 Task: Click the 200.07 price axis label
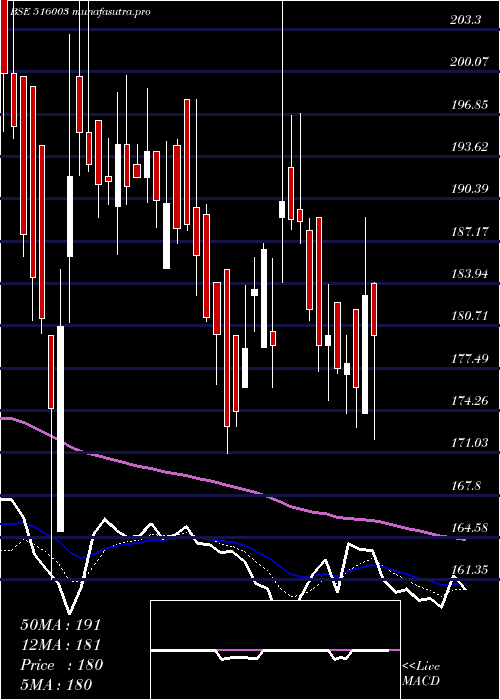click(469, 62)
